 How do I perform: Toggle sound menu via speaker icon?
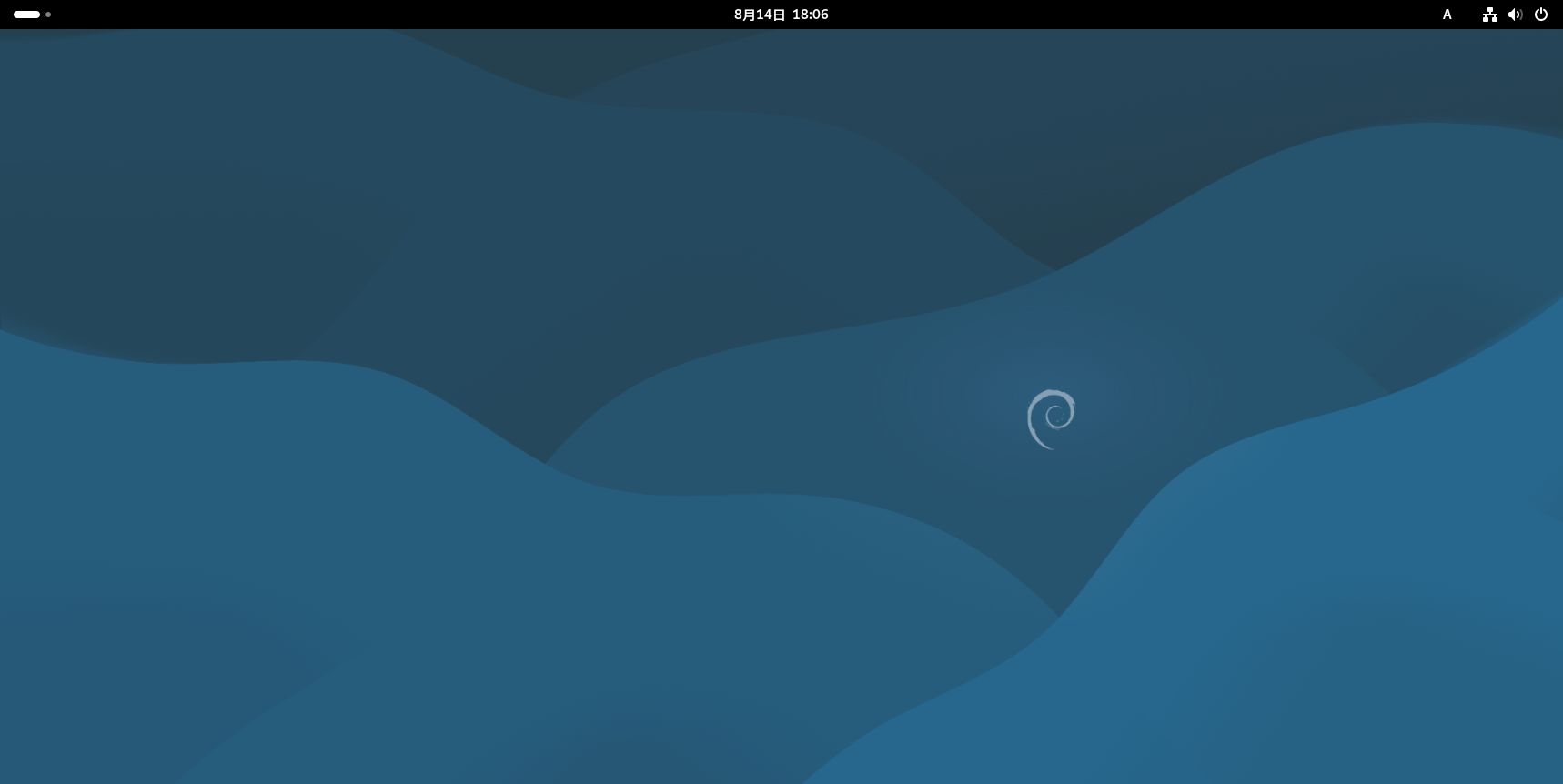click(x=1515, y=15)
